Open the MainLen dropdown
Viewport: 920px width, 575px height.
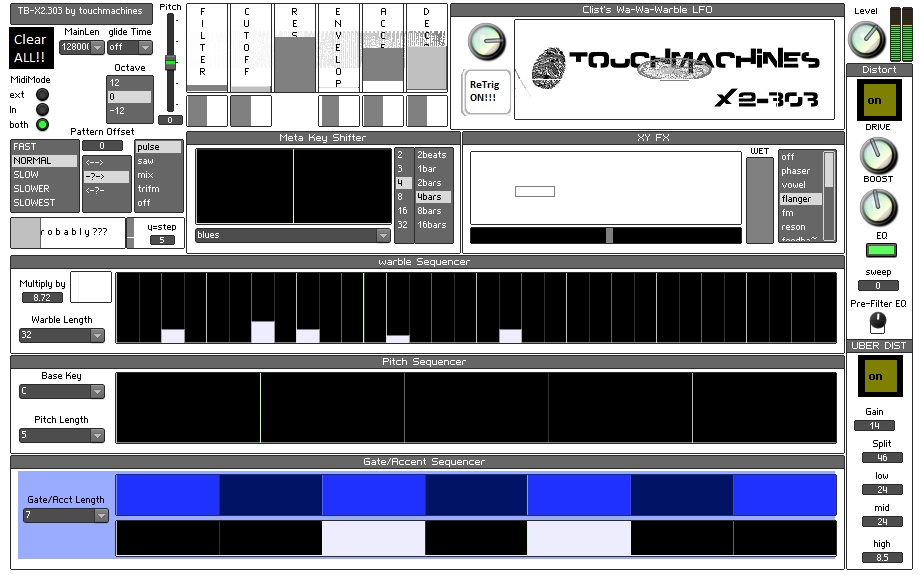[x=82, y=47]
